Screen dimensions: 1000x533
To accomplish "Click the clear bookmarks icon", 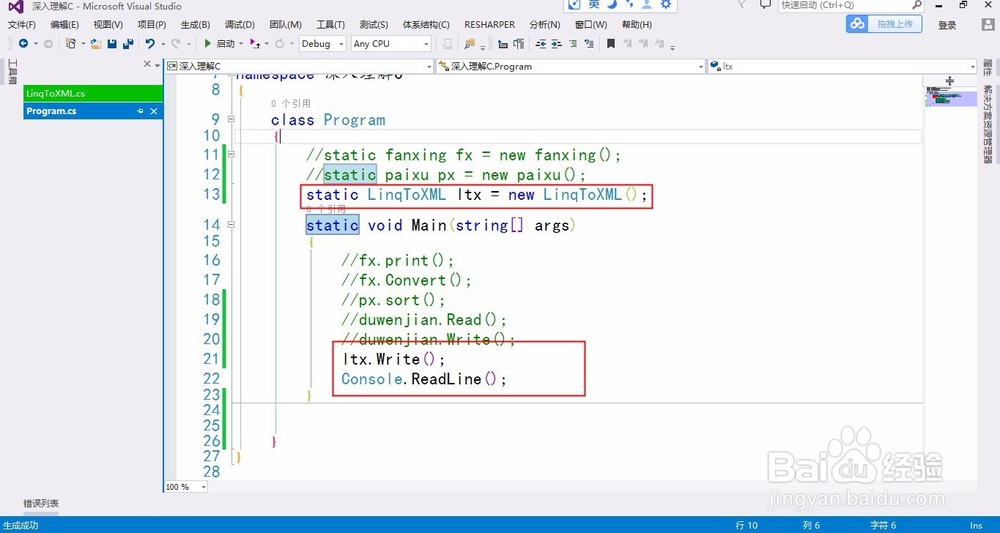I will pos(659,43).
